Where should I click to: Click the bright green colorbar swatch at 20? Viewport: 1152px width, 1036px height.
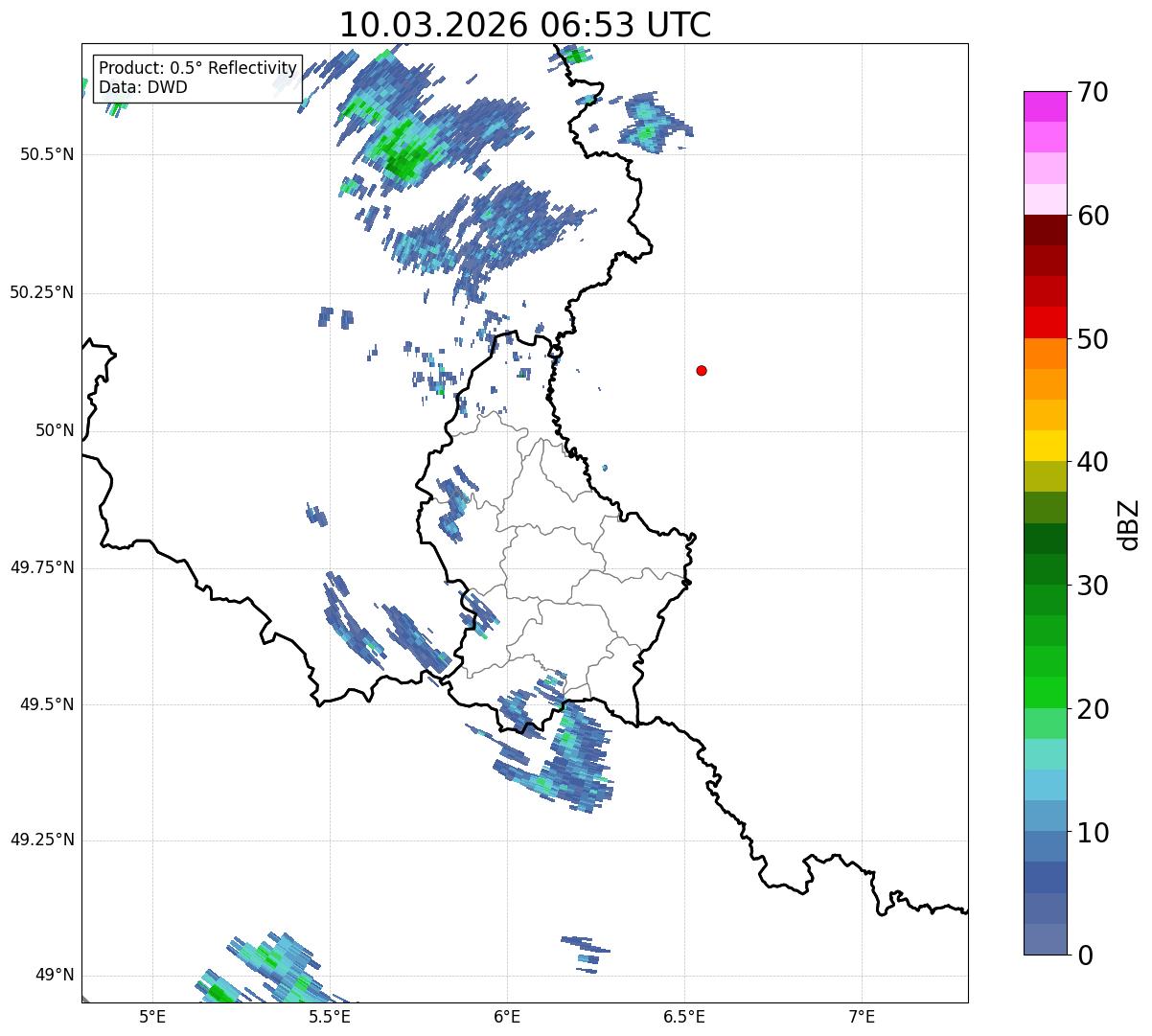click(x=1045, y=692)
